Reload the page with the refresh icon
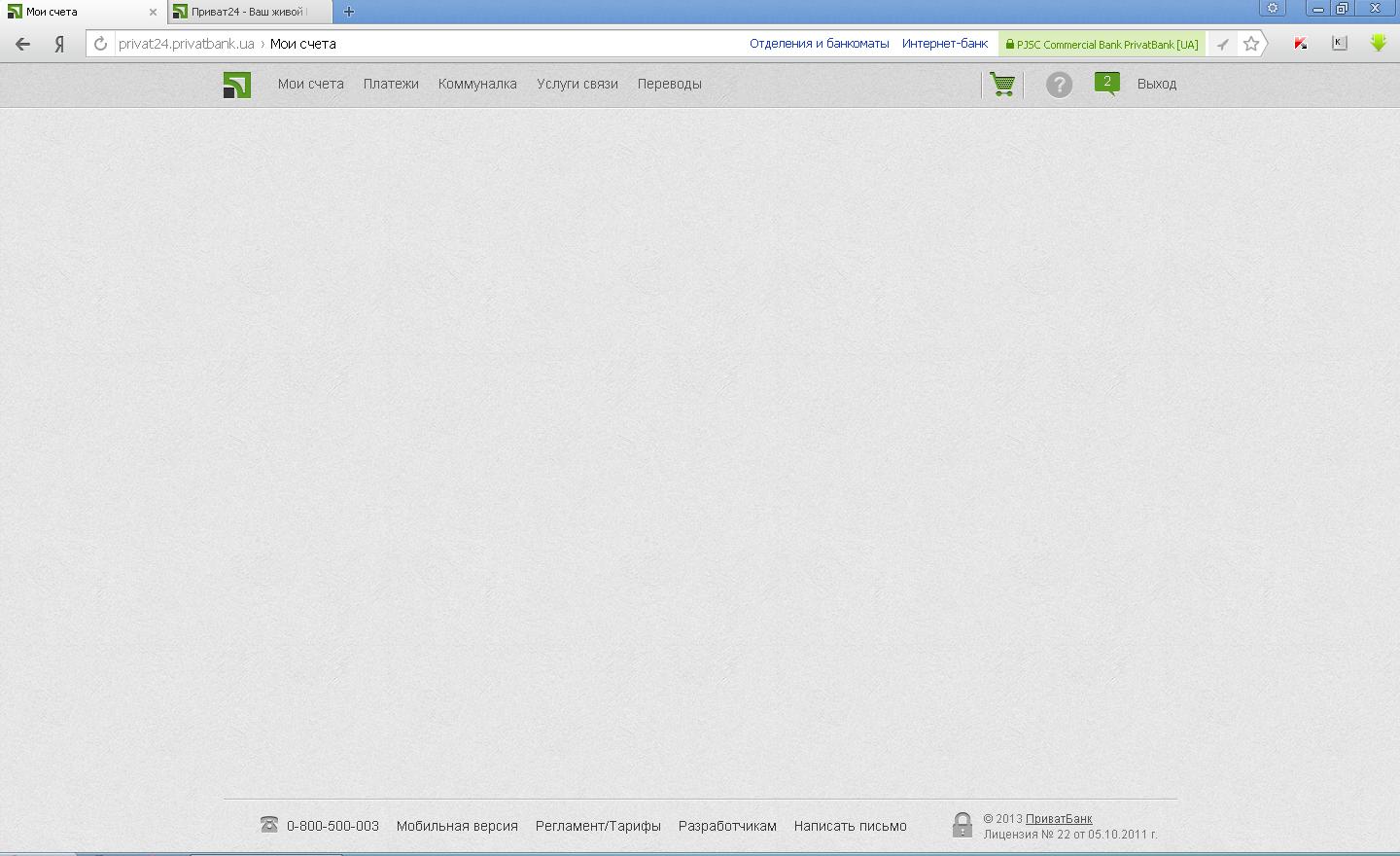Screen dimensions: 1400x856 pyautogui.click(x=100, y=44)
